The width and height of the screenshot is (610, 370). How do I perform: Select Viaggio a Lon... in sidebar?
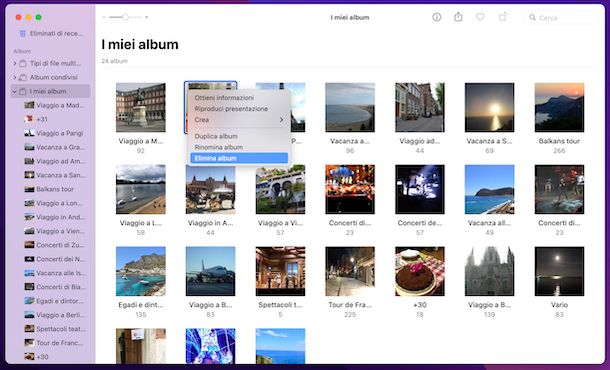tap(54, 203)
